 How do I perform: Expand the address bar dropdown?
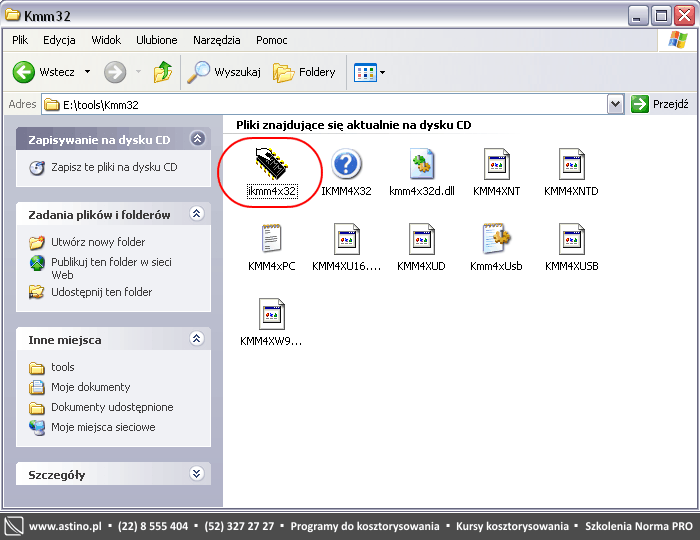coord(615,104)
